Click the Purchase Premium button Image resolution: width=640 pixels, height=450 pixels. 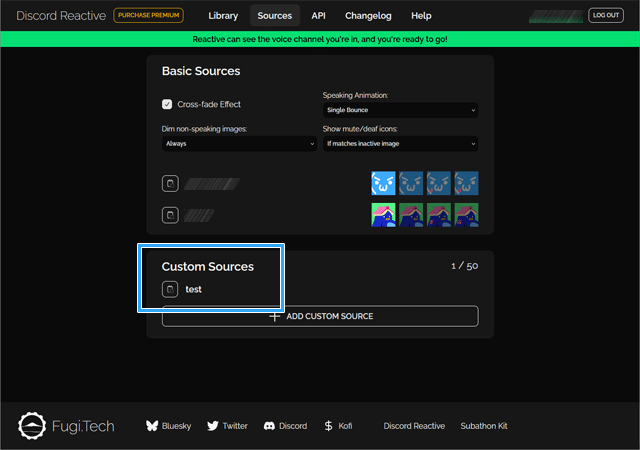(x=148, y=16)
